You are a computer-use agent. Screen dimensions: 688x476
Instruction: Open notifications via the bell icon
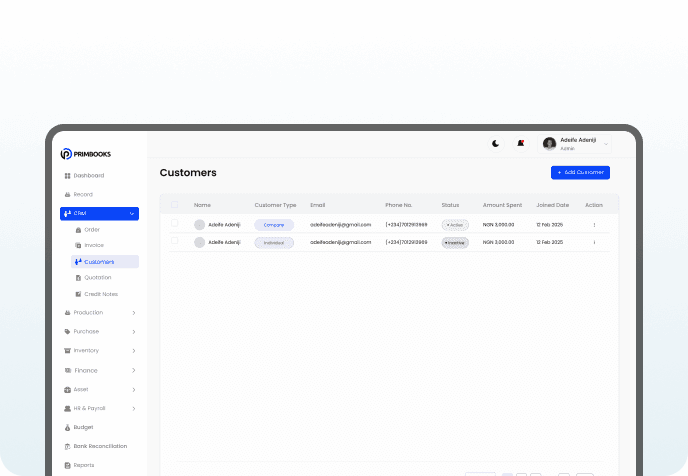pos(521,143)
